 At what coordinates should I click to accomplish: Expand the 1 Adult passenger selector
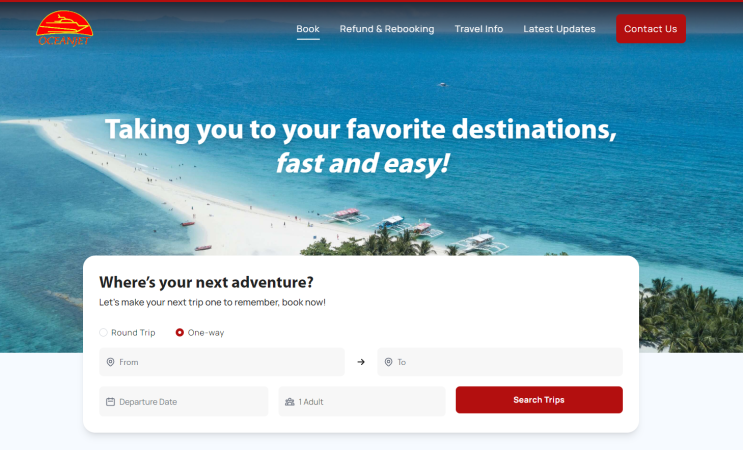click(x=362, y=402)
